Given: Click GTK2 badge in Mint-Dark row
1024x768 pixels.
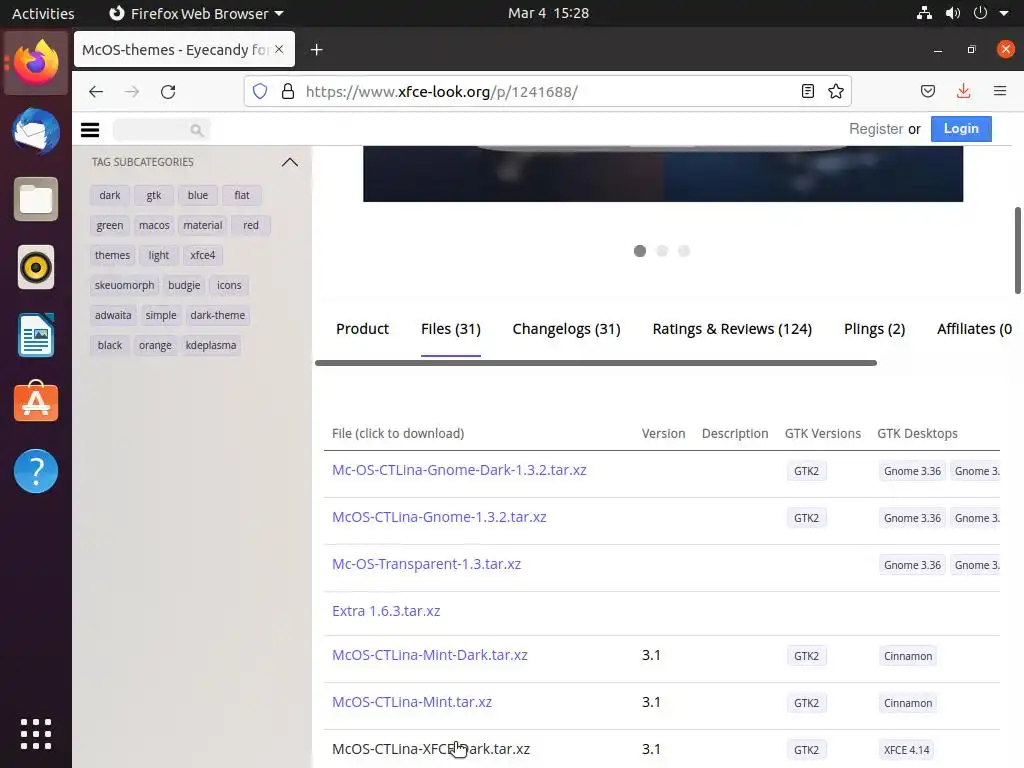Looking at the screenshot, I should point(807,656).
